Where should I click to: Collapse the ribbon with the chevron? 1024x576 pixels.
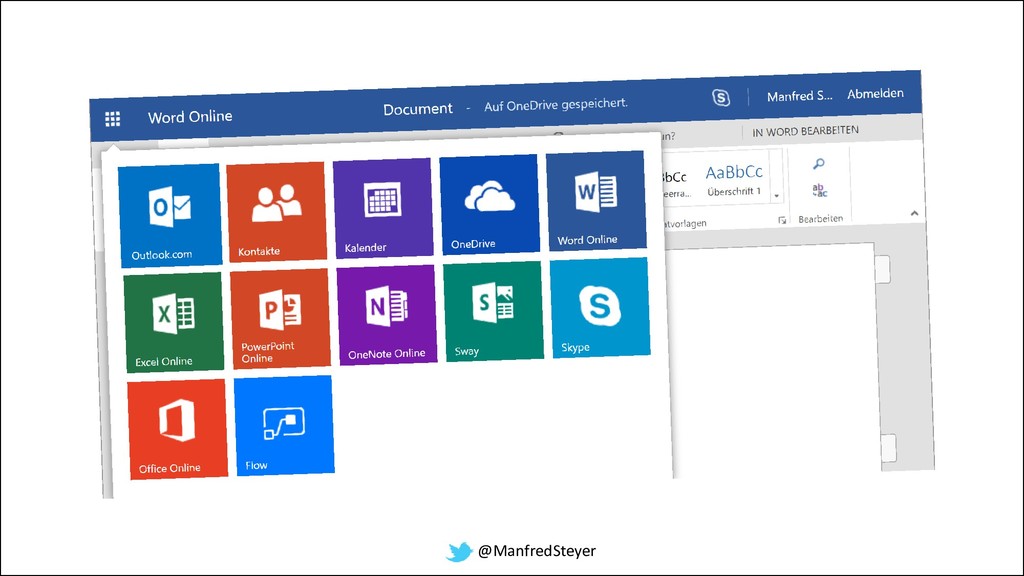(914, 213)
